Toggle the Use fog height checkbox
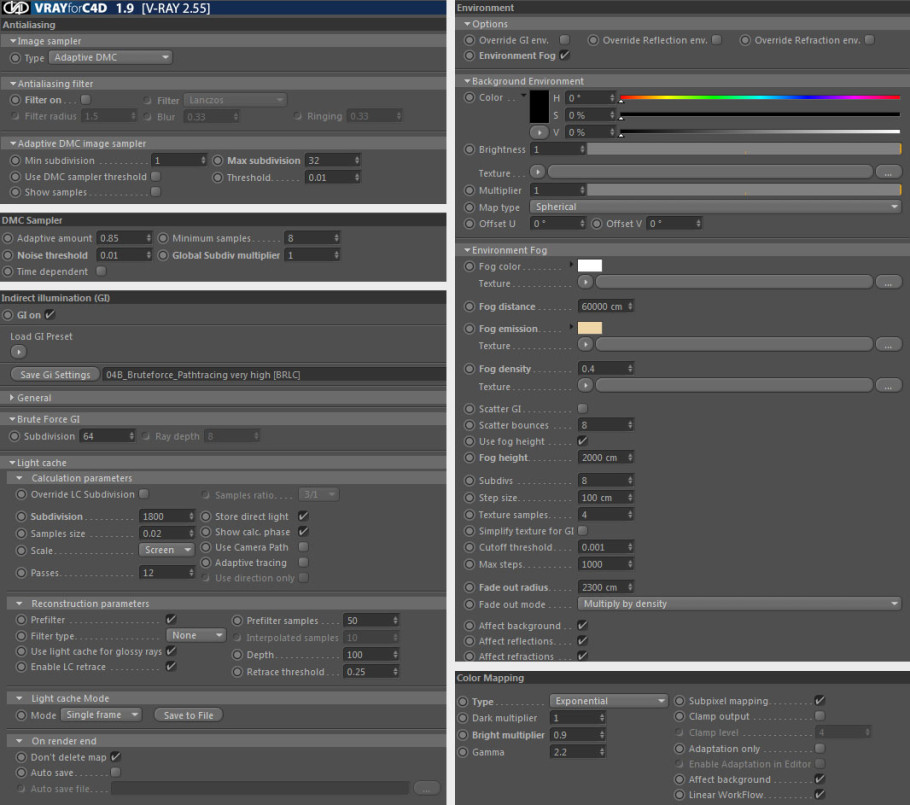The height and width of the screenshot is (805, 910). [x=583, y=441]
